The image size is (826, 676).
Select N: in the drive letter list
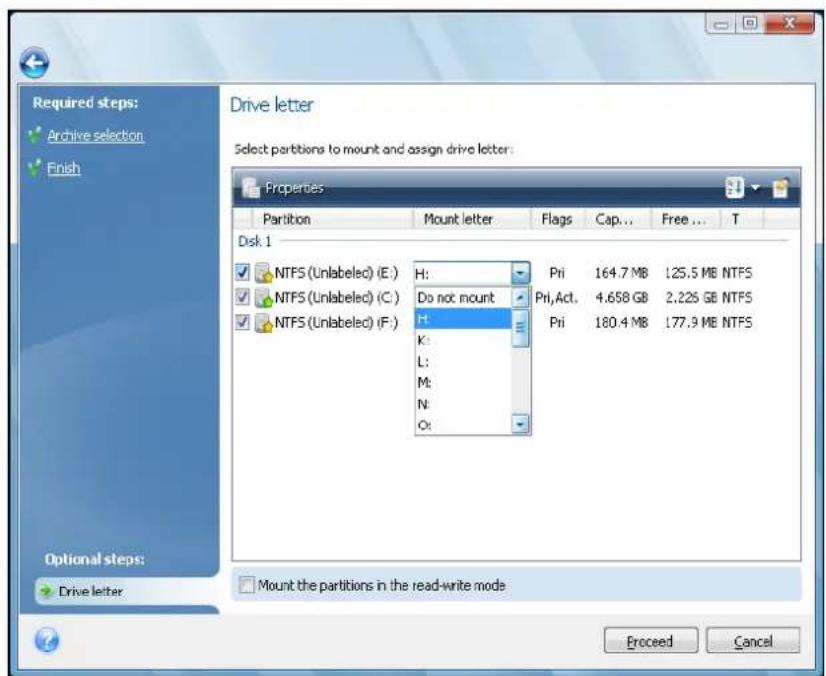pyautogui.click(x=463, y=404)
